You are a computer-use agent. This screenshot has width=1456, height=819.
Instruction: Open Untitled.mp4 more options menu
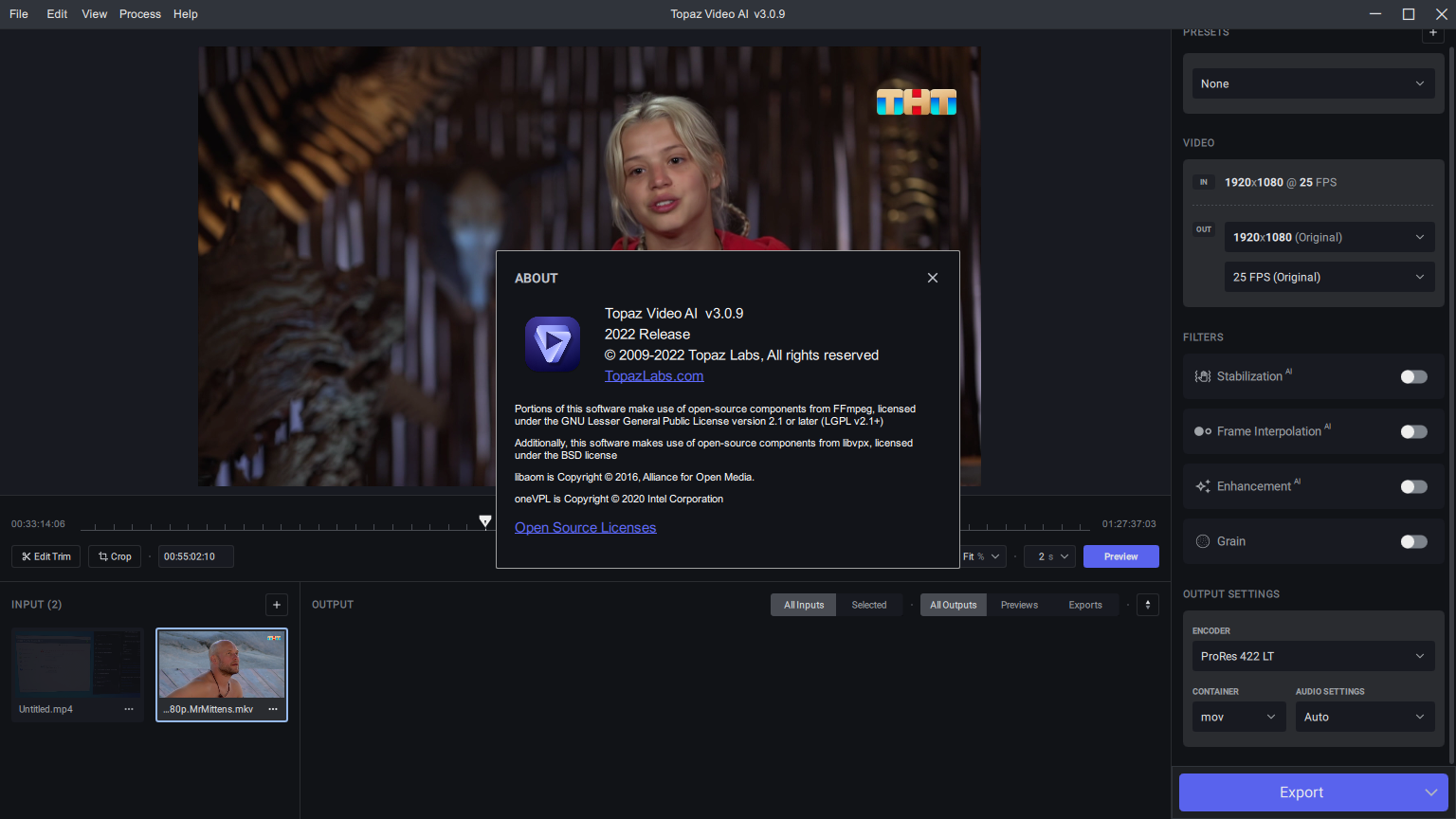point(129,709)
